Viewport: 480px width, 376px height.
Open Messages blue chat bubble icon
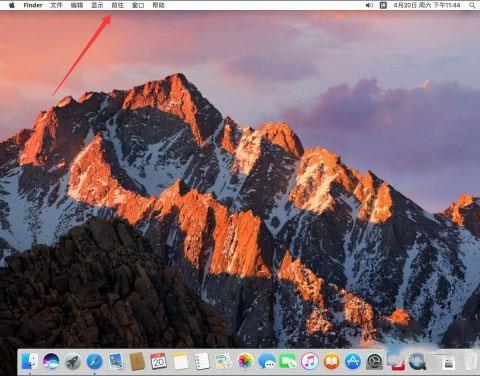[x=267, y=361]
